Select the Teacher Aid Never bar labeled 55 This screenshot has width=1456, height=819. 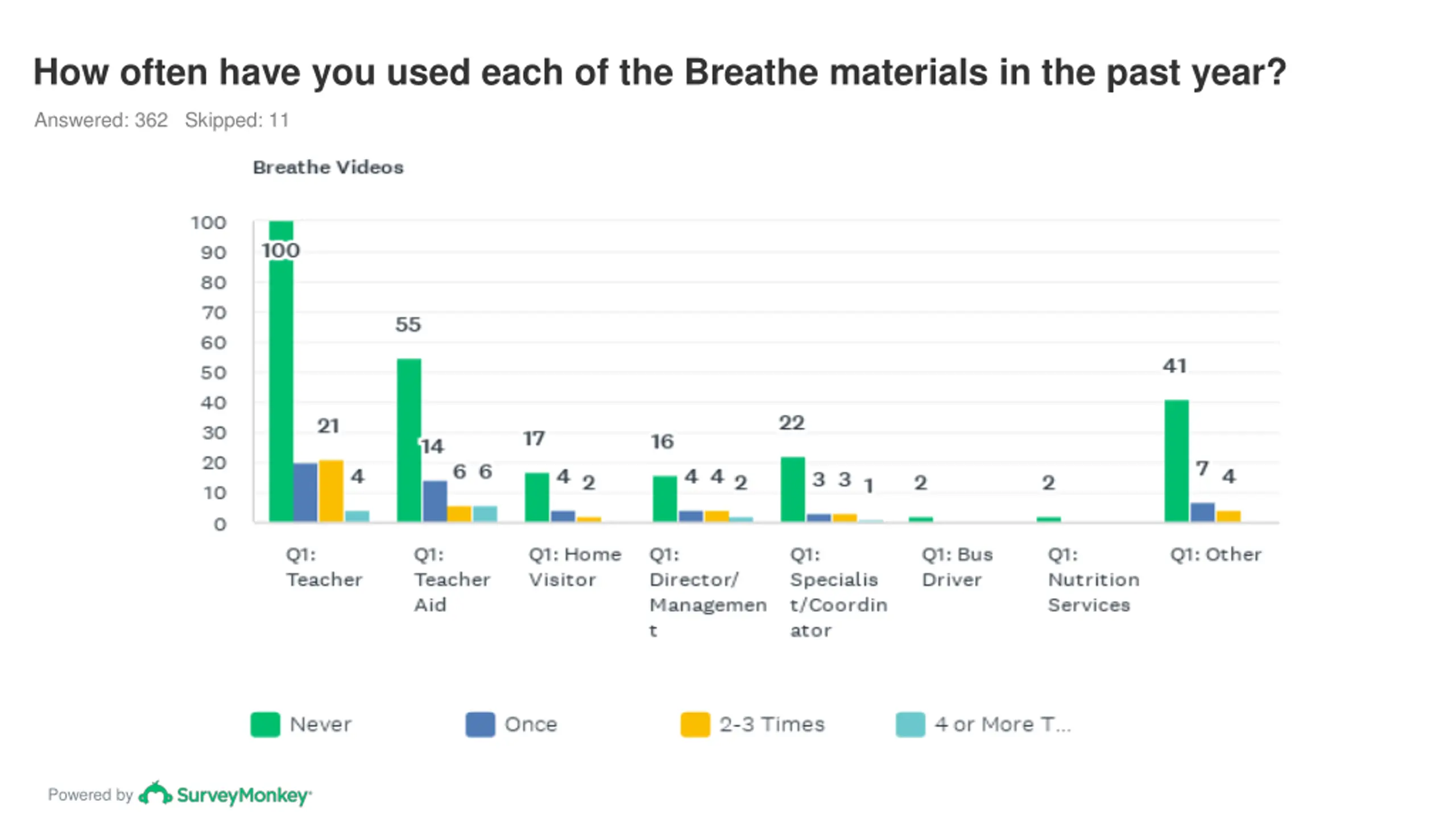pyautogui.click(x=409, y=440)
